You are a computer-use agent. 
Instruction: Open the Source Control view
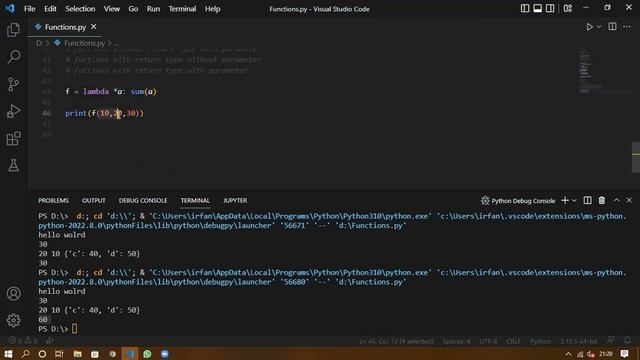13,84
